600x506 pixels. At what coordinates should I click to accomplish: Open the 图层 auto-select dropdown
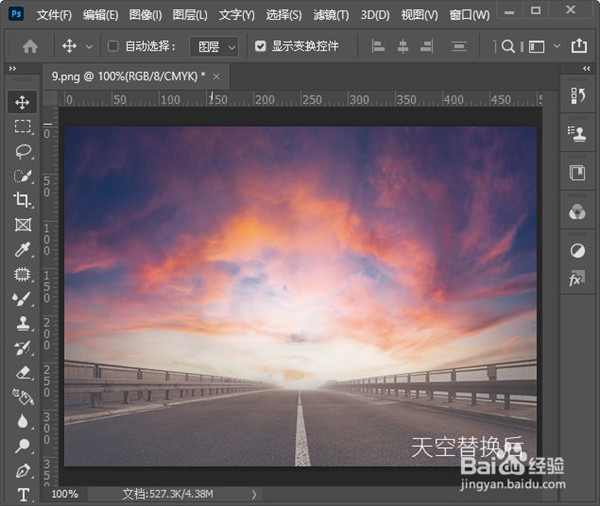tap(216, 46)
